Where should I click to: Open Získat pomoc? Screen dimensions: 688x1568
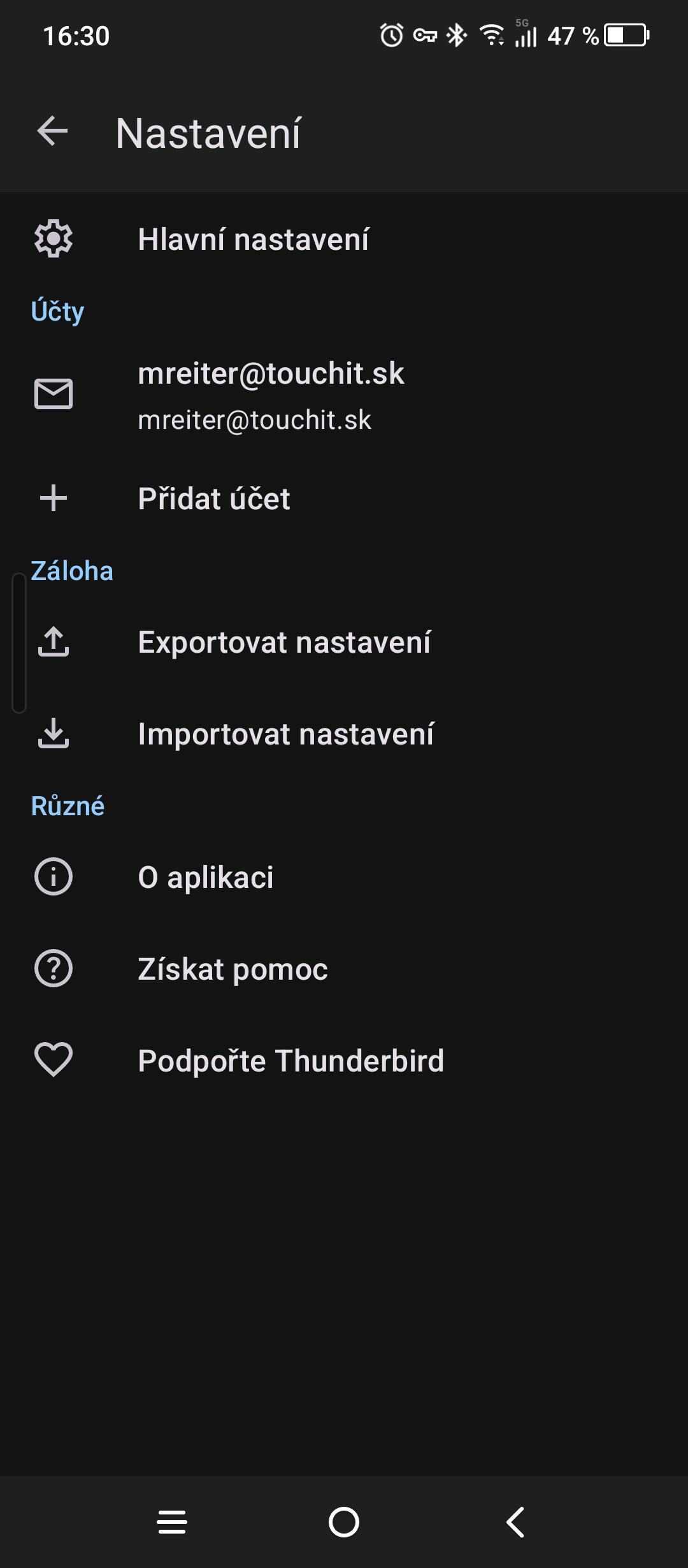[x=233, y=969]
